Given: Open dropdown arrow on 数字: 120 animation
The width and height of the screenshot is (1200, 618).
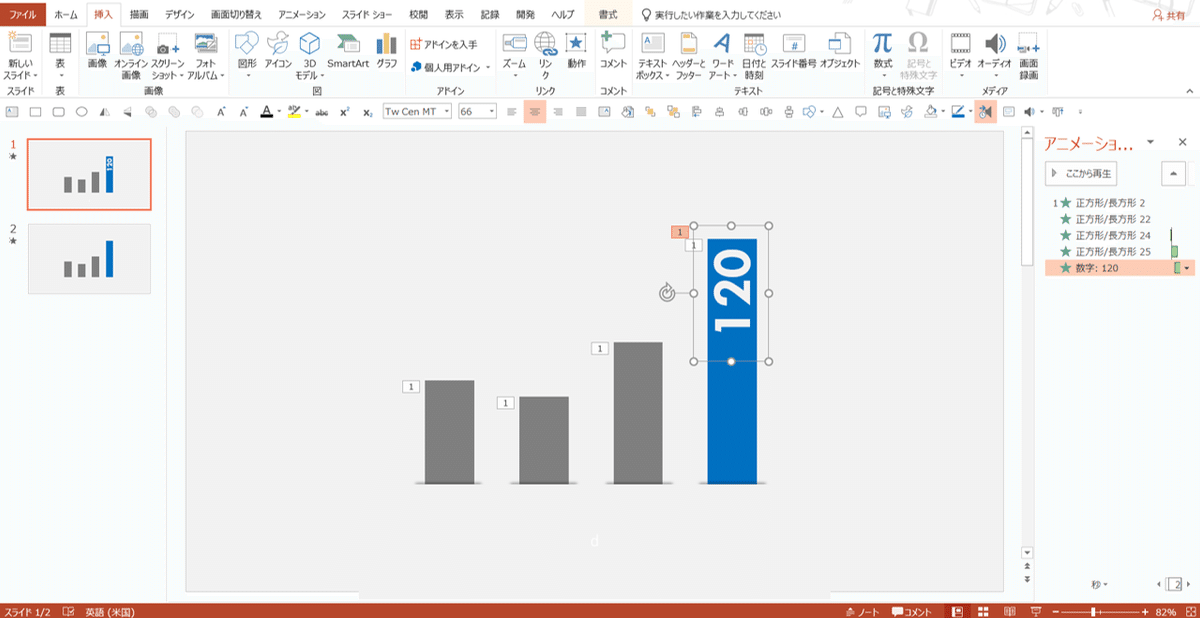Looking at the screenshot, I should (x=1188, y=268).
